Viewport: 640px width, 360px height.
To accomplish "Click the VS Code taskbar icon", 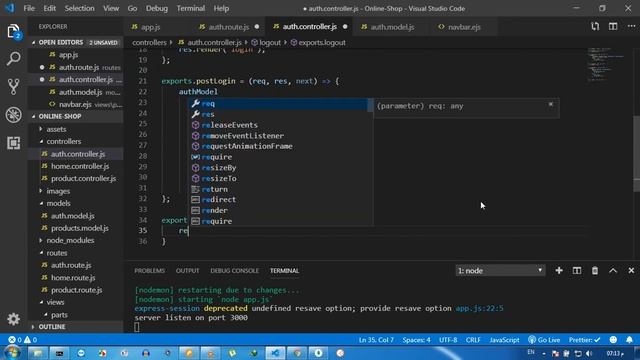I will click(x=275, y=353).
